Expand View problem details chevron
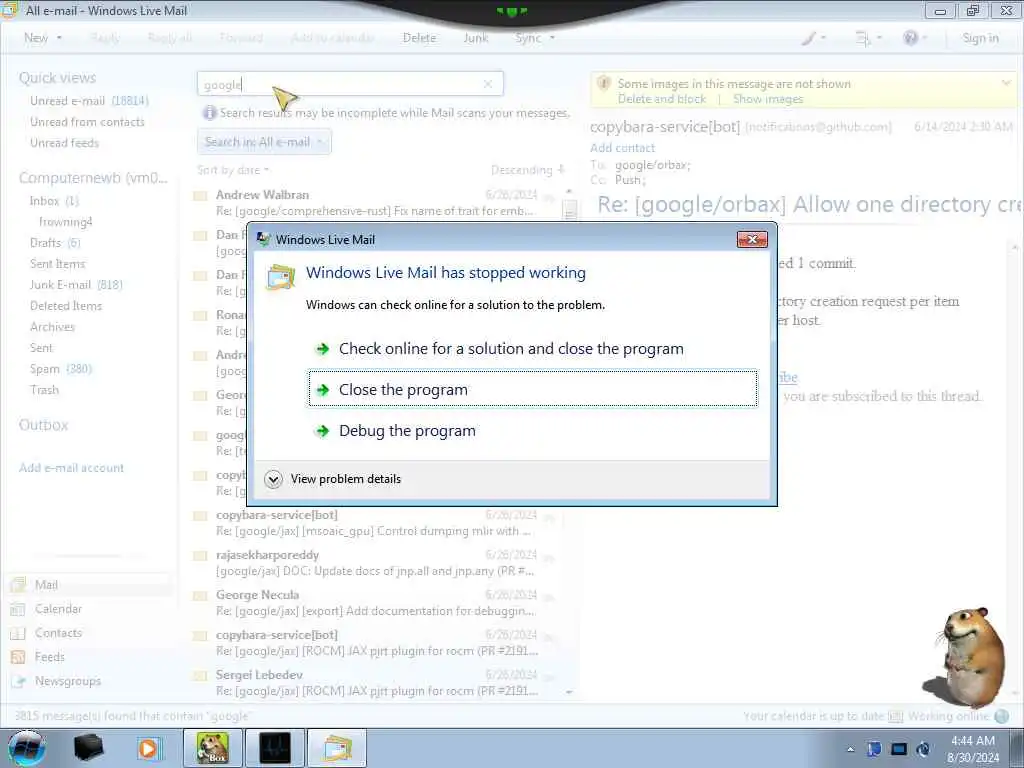Image resolution: width=1024 pixels, height=768 pixels. [x=273, y=479]
